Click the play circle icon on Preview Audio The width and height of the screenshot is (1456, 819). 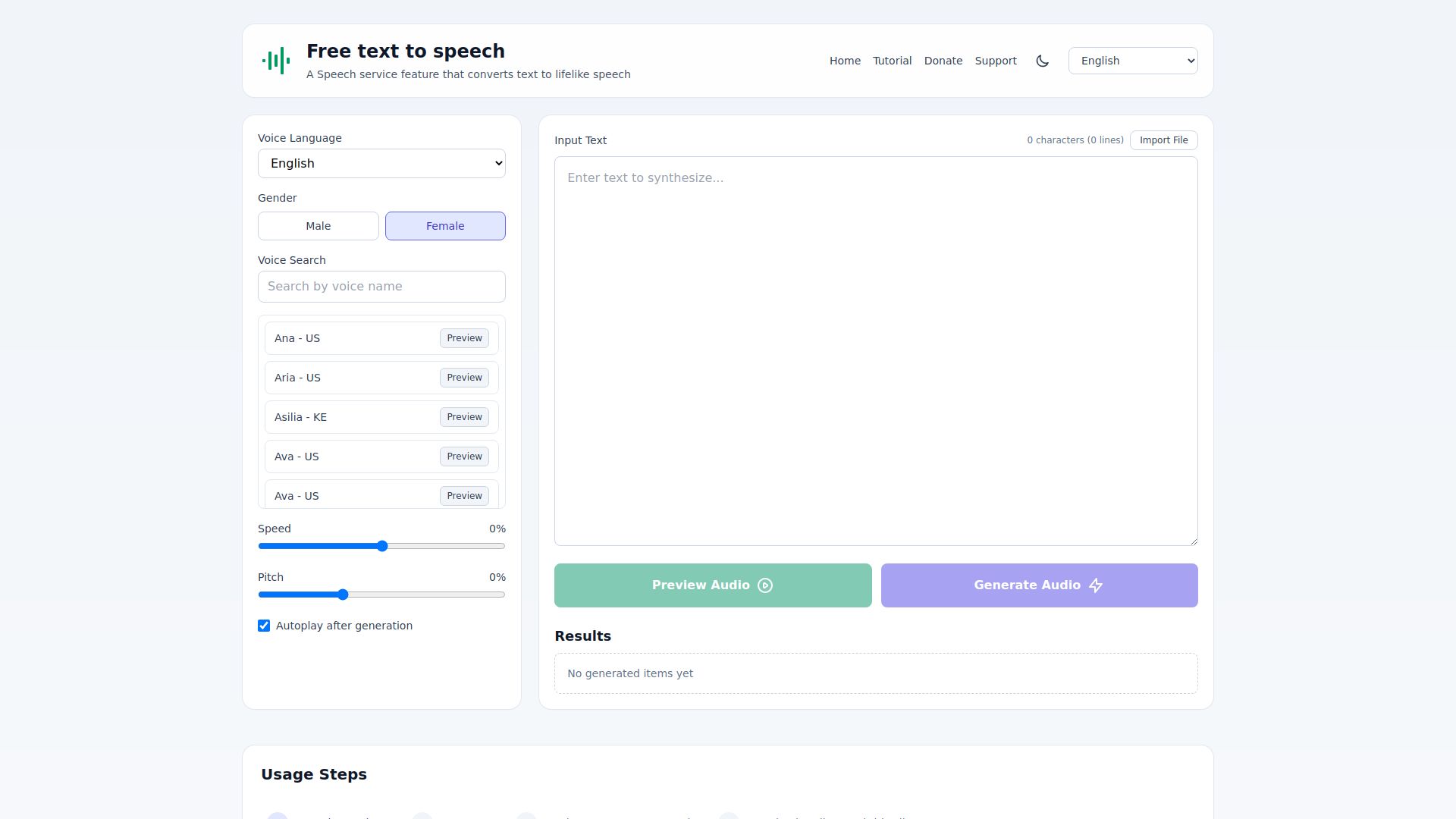(765, 585)
